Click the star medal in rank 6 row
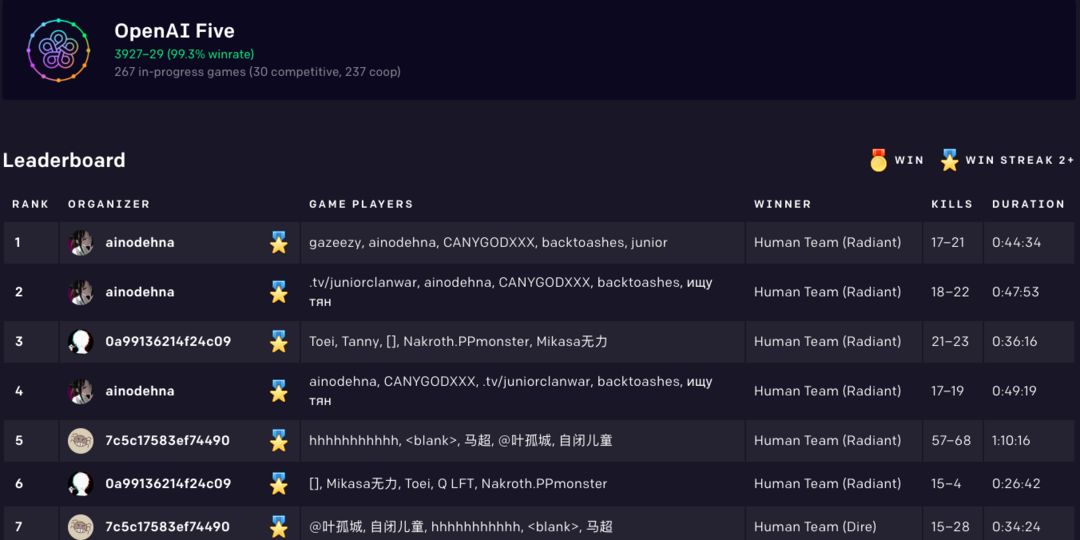Image resolution: width=1080 pixels, height=540 pixels. (278, 484)
